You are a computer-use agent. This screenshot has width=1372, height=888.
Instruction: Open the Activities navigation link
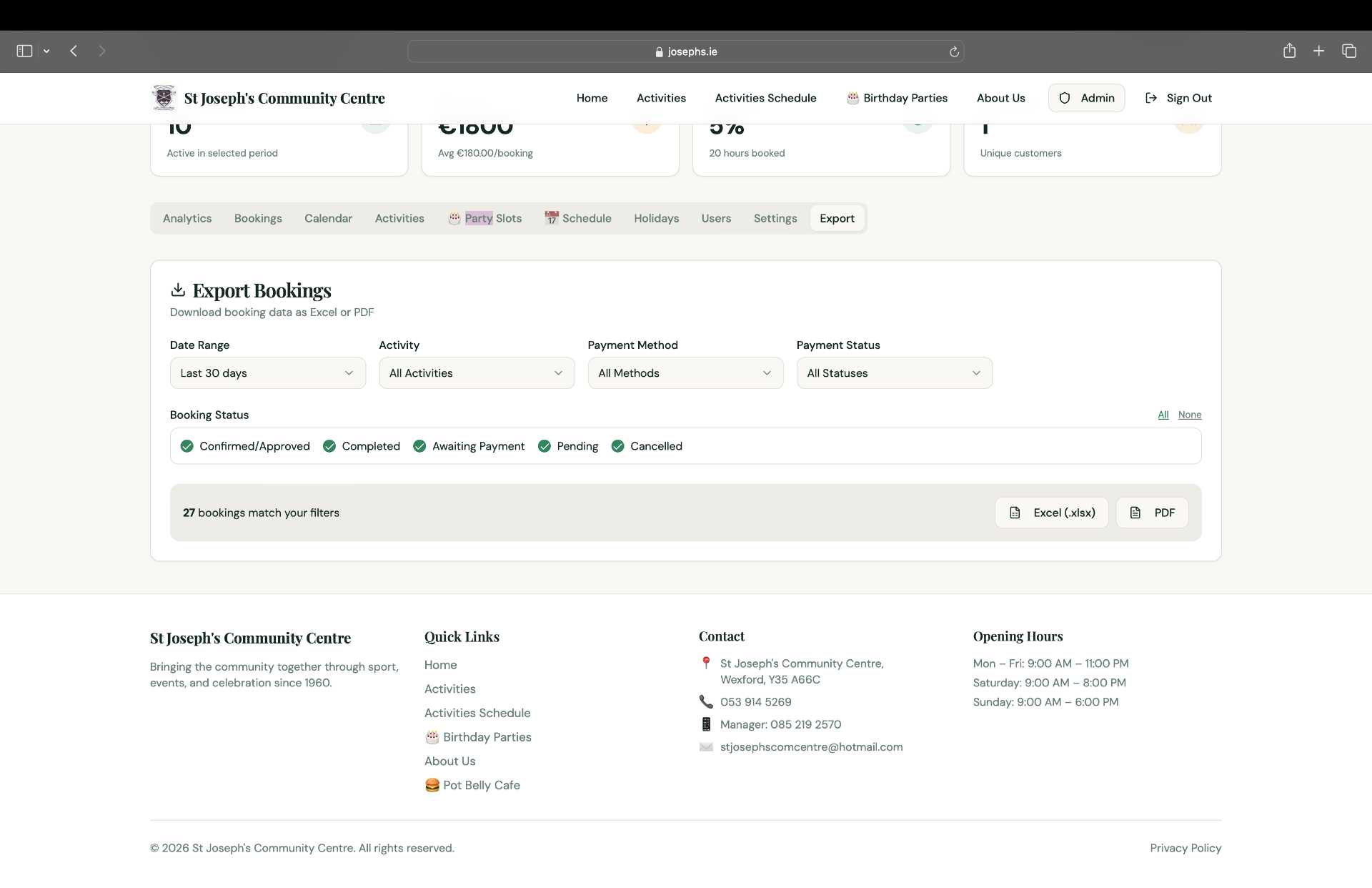[661, 98]
